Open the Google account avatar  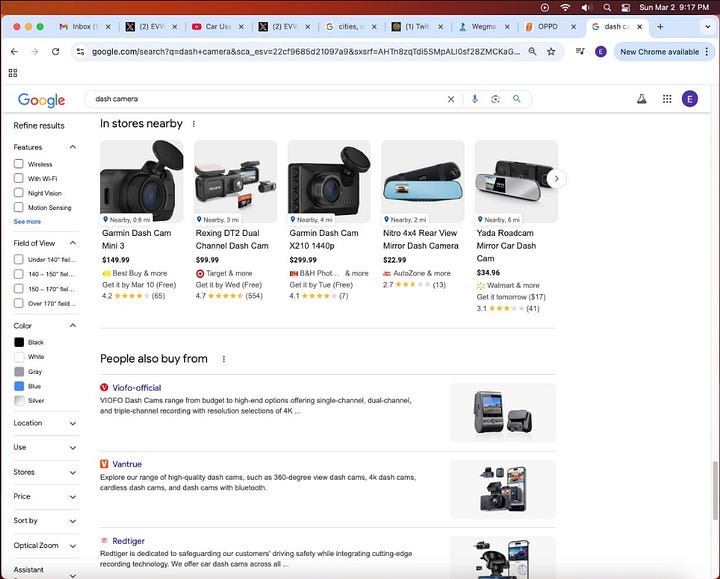click(x=690, y=99)
